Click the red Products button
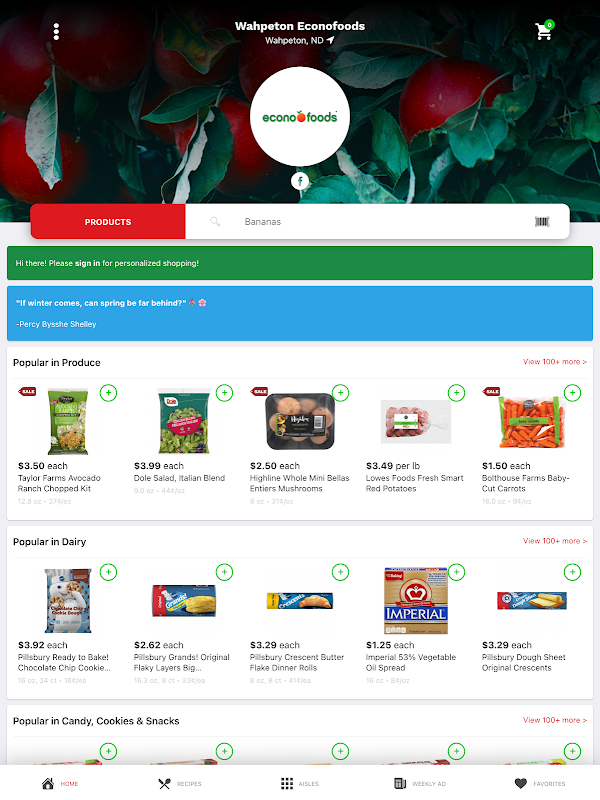 [x=108, y=222]
